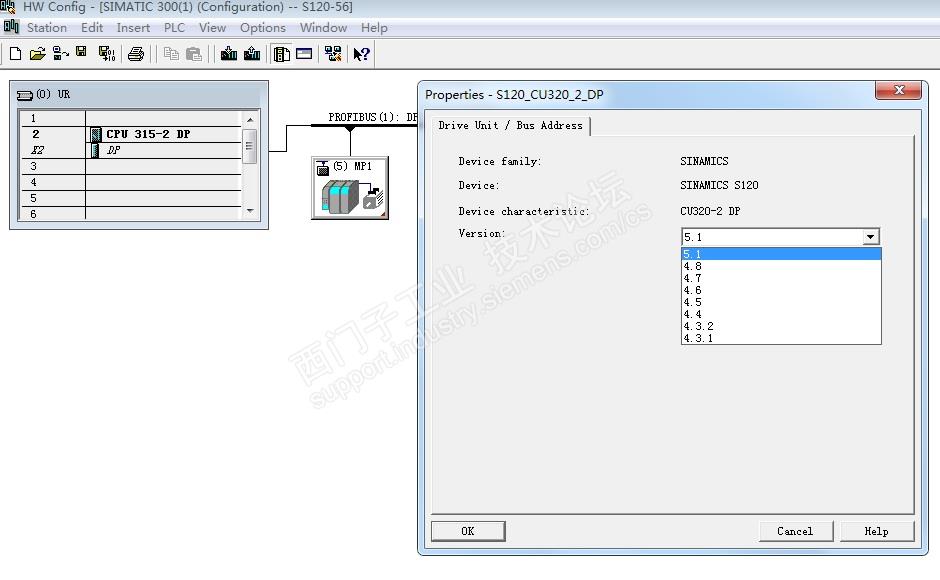Screen dimensions: 940x580
Task: Open the PLC menu
Action: 174,28
